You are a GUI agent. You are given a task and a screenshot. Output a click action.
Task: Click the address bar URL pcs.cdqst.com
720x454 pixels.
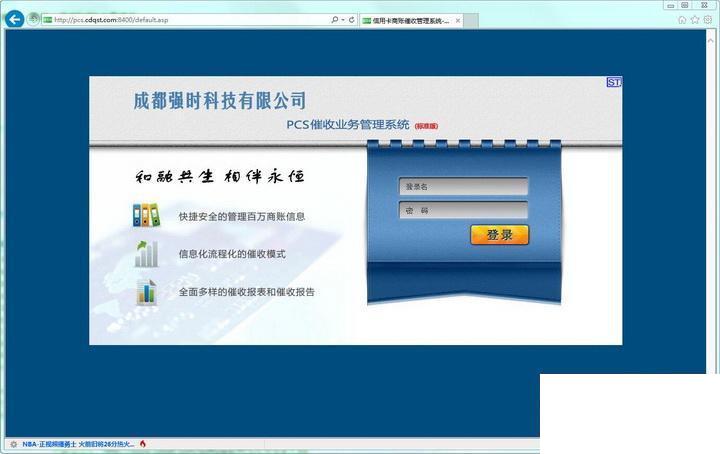(x=111, y=20)
